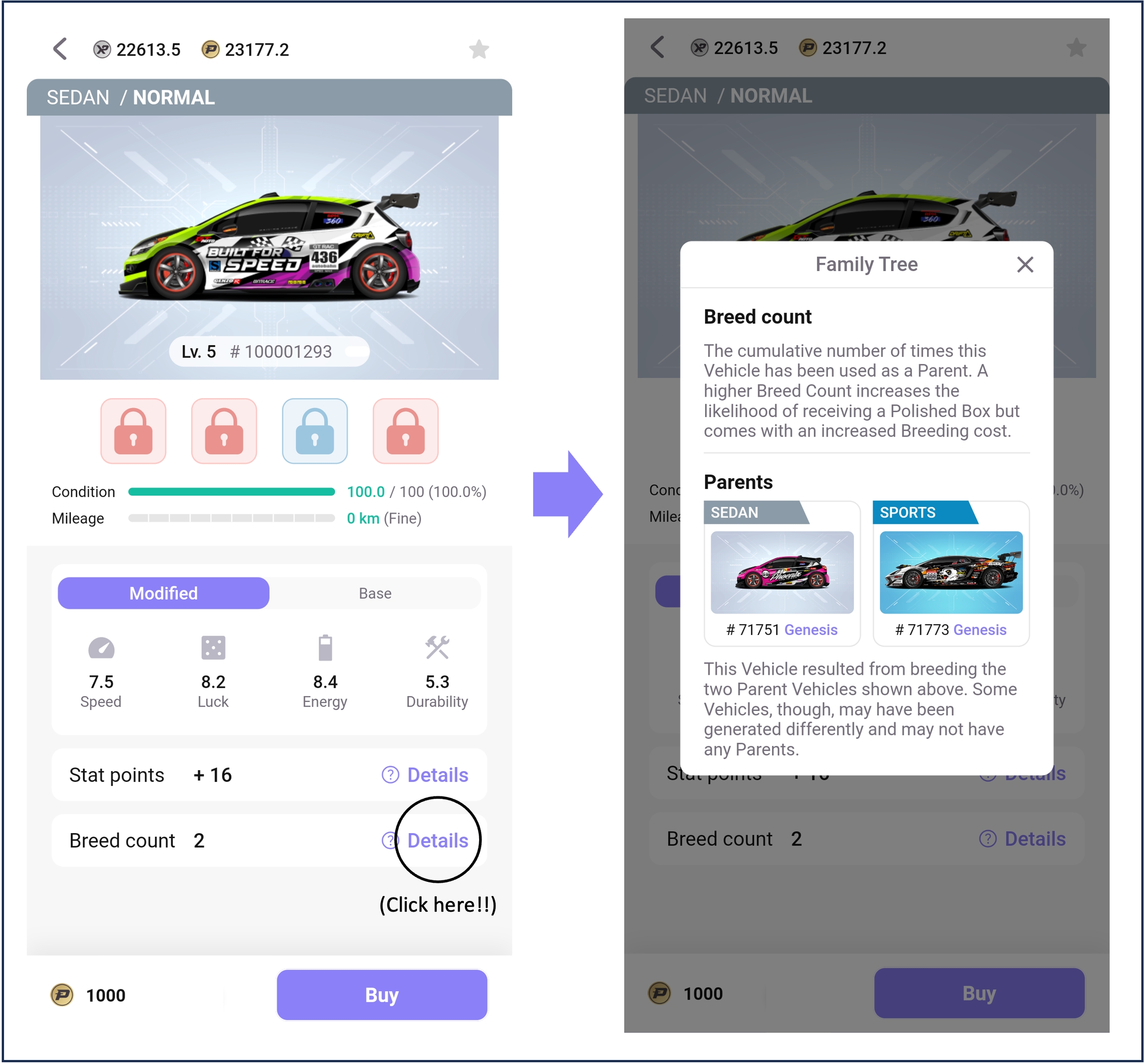This screenshot has width=1144, height=1064.
Task: Select the Durability tools icon
Action: 437,648
